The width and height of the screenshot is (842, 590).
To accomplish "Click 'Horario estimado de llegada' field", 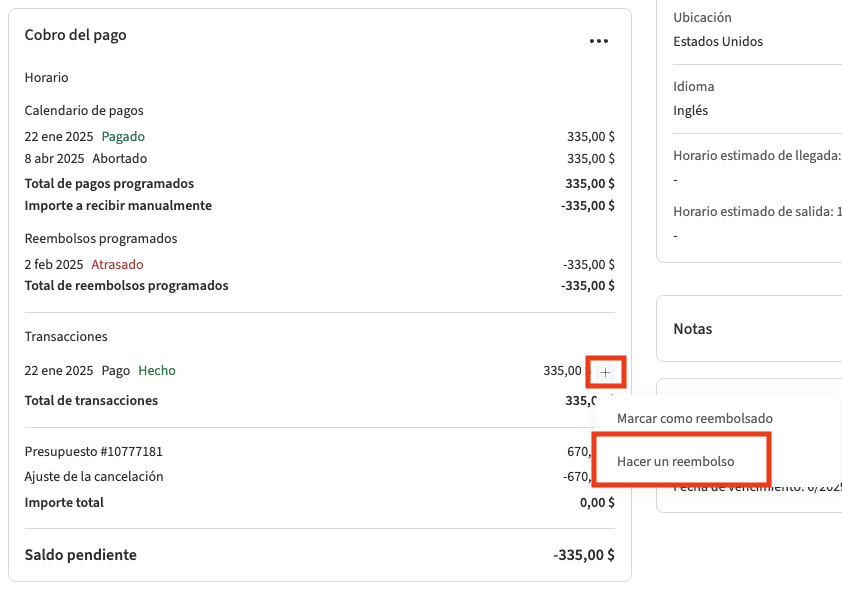I will tap(756, 156).
